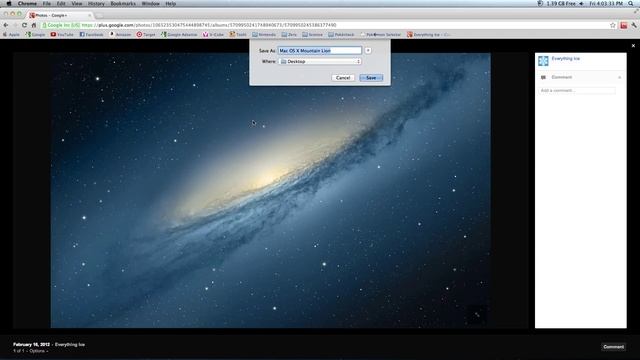Screen dimensions: 640x360
Task: Open the Everything Ice profile name link
Action: tap(565, 59)
